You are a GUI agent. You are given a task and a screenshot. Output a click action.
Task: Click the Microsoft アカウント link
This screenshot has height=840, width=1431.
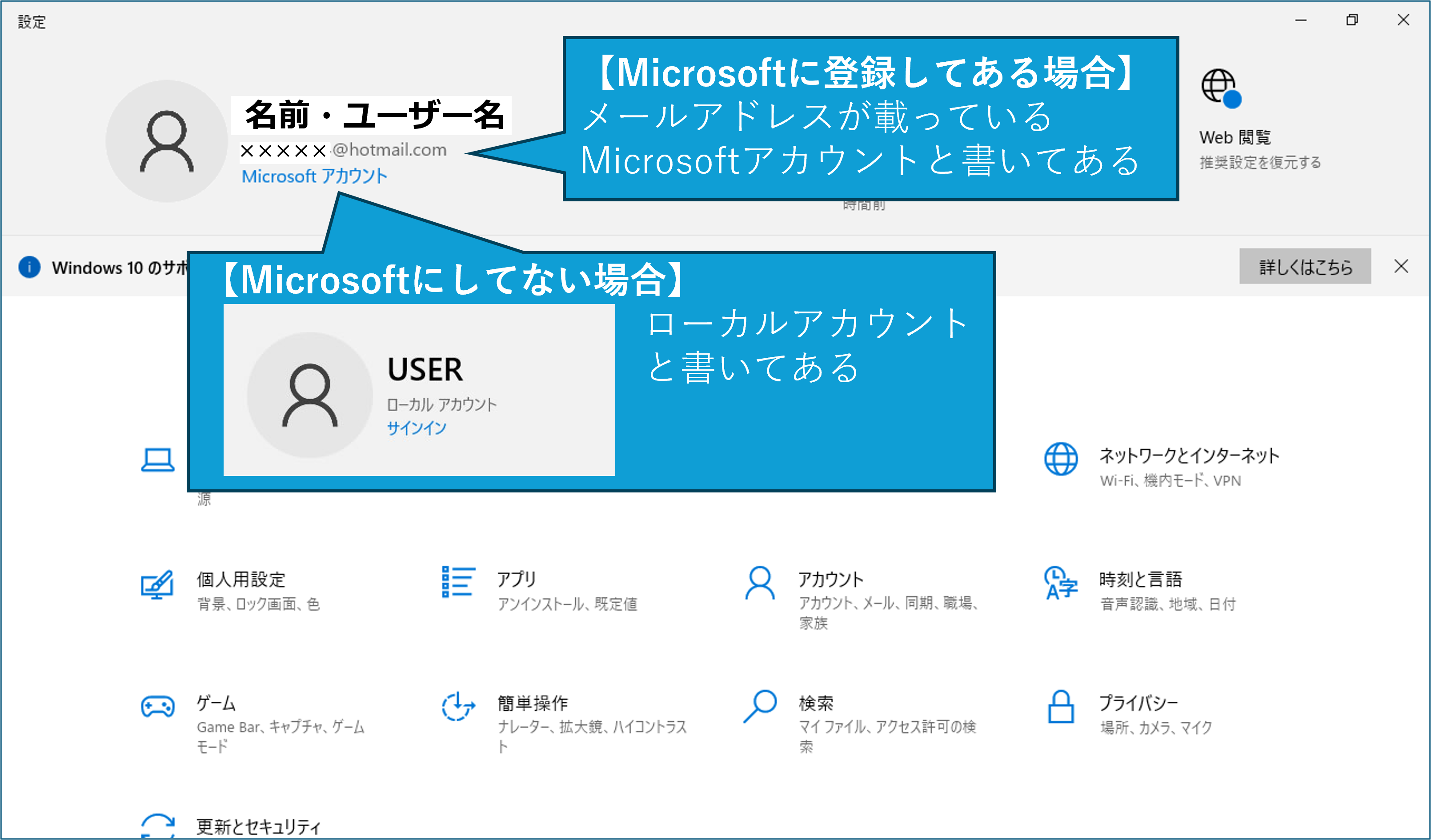pyautogui.click(x=314, y=176)
